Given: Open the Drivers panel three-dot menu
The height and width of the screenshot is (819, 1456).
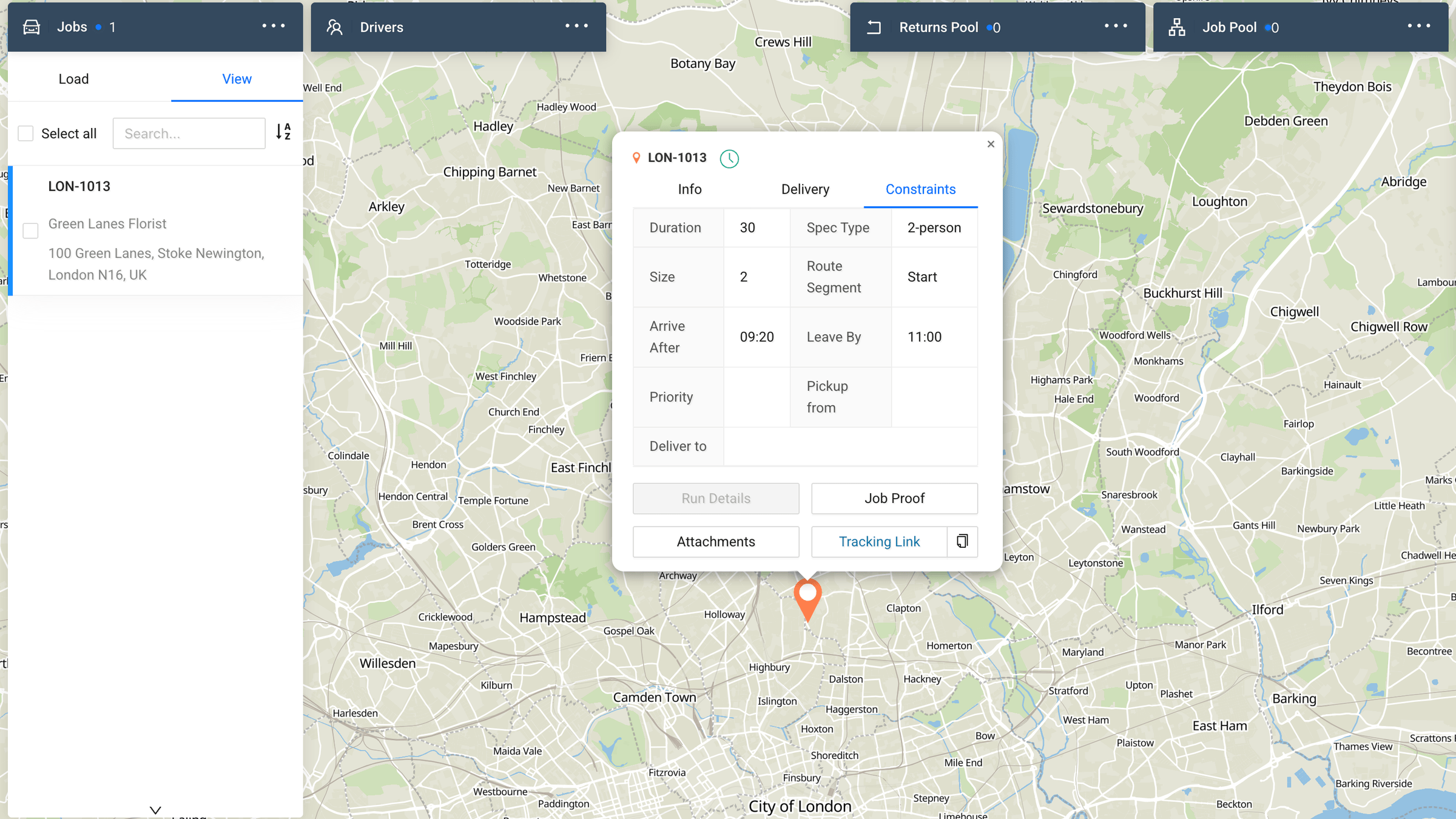Looking at the screenshot, I should pyautogui.click(x=576, y=26).
